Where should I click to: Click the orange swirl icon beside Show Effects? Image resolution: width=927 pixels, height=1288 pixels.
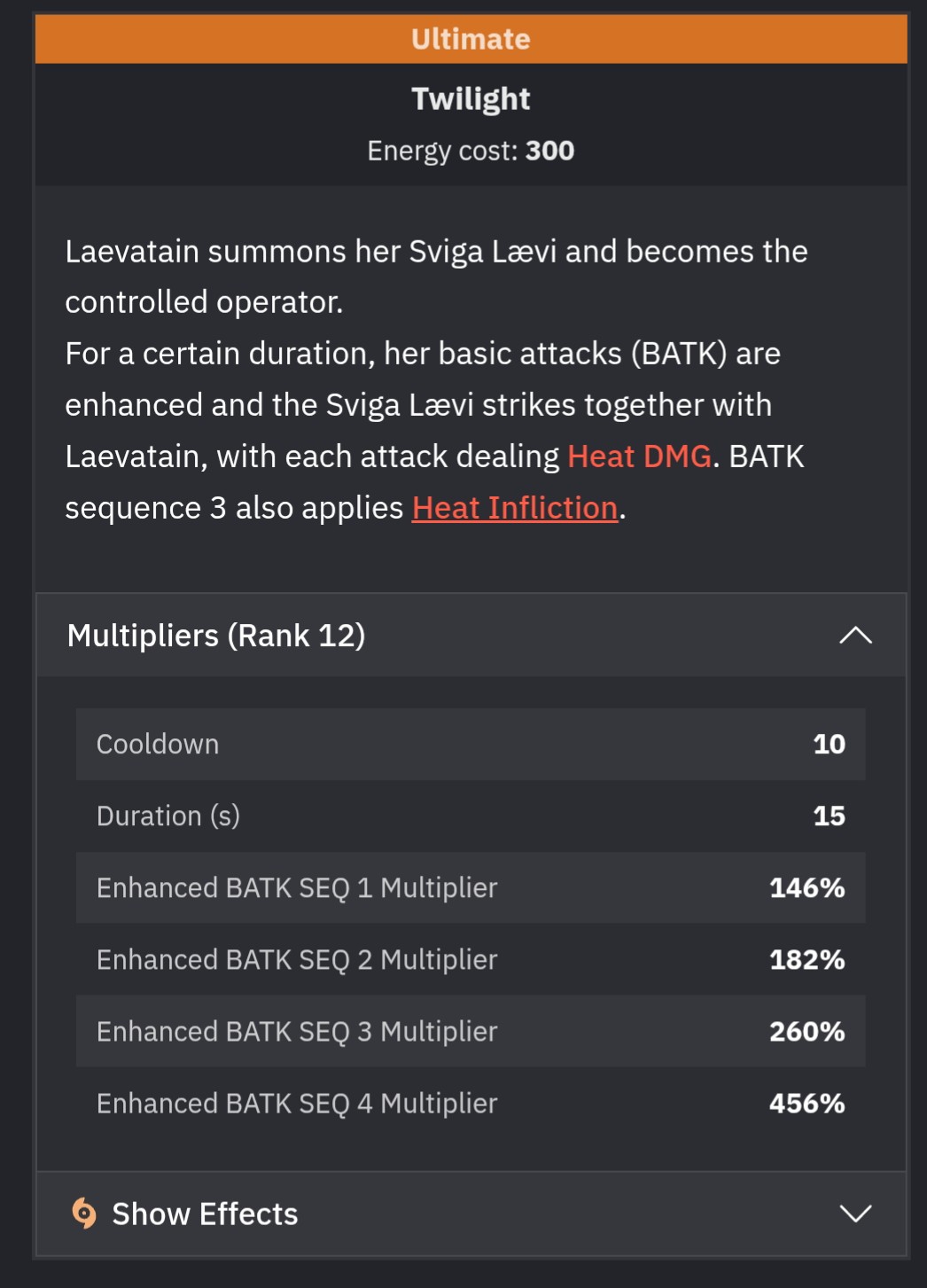pos(84,1213)
